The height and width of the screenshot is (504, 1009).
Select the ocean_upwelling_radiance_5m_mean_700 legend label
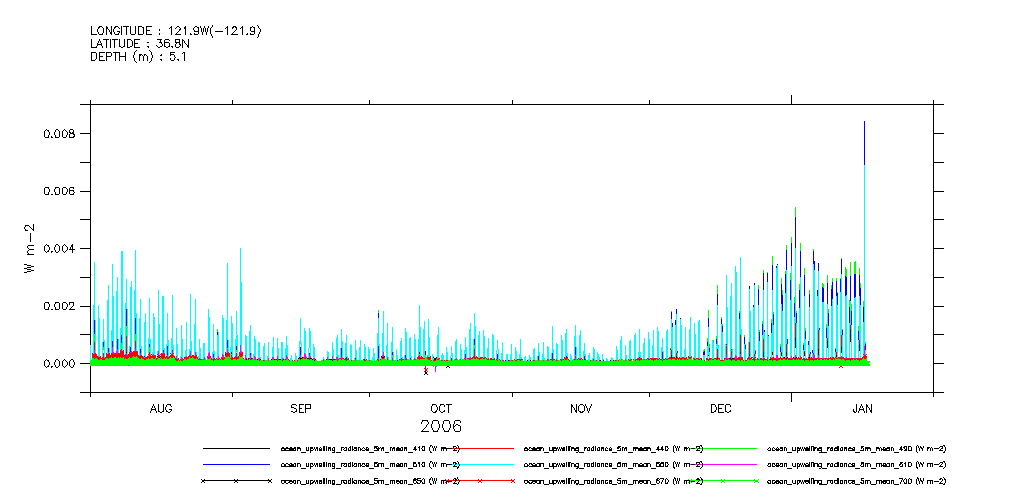coord(856,482)
